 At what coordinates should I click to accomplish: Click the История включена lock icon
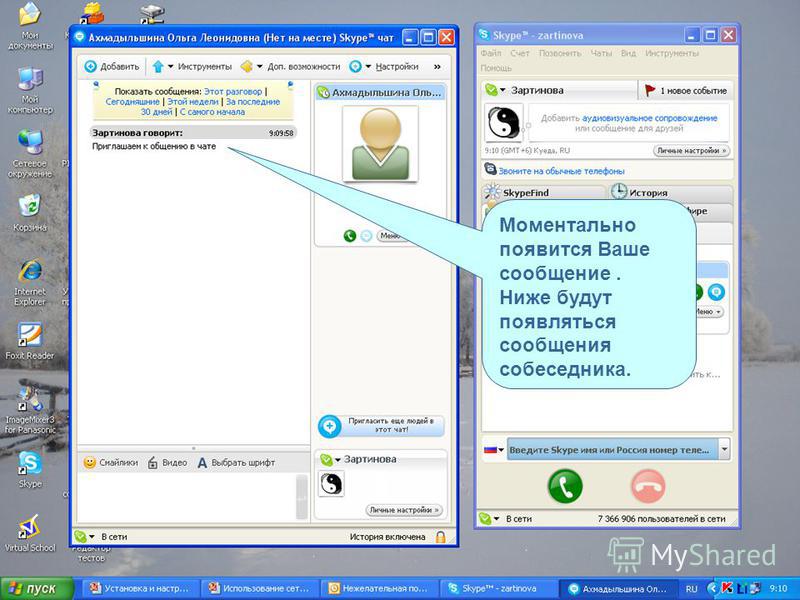click(440, 537)
